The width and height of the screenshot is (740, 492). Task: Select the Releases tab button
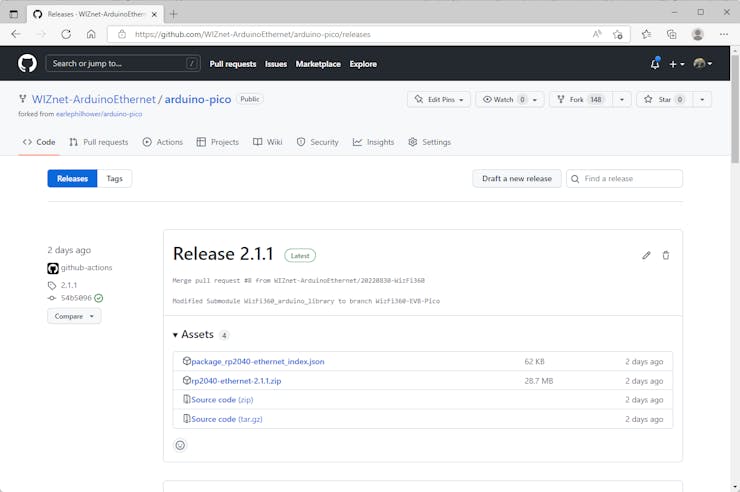pos(72,178)
